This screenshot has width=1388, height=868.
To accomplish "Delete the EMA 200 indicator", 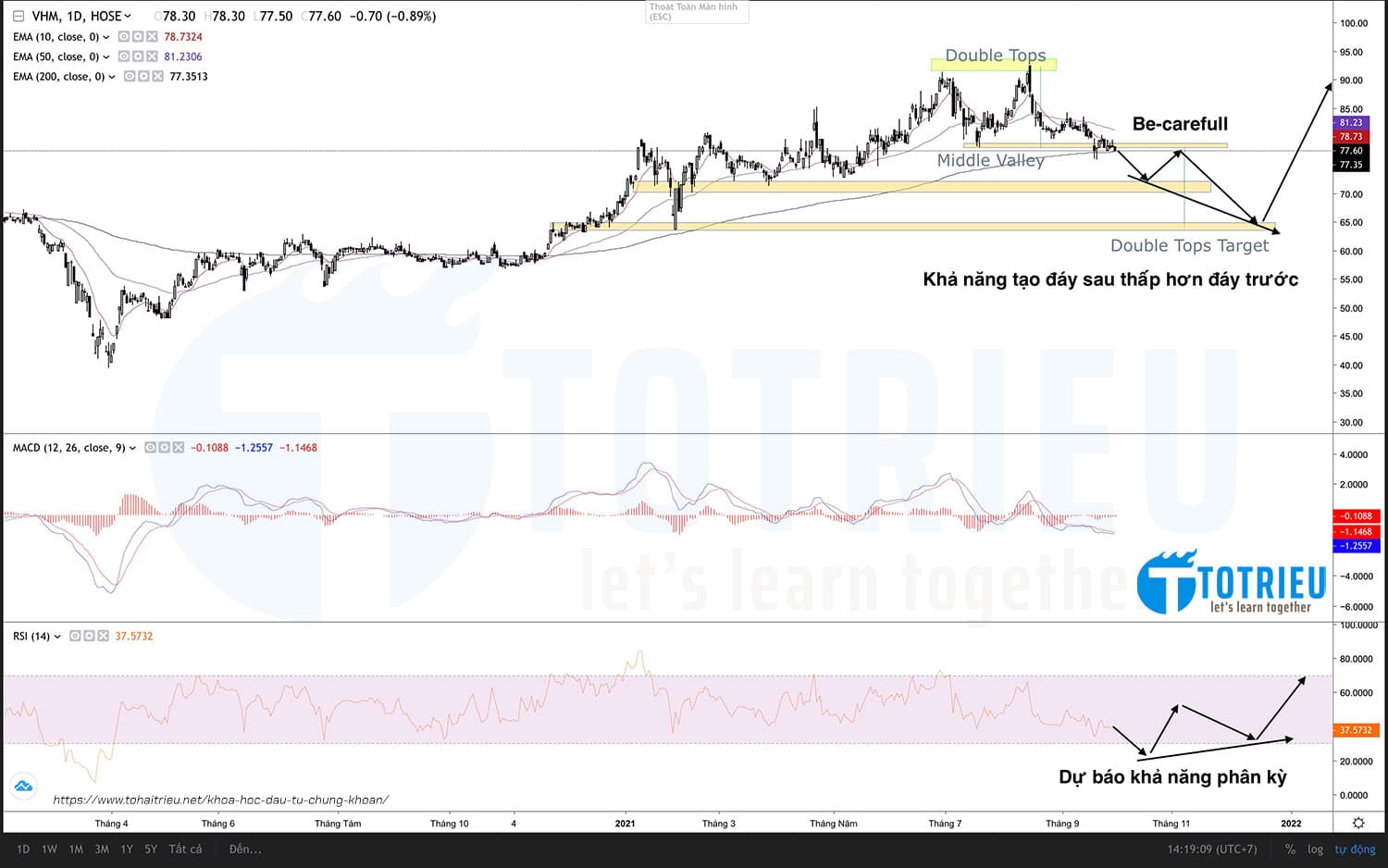I will (157, 77).
